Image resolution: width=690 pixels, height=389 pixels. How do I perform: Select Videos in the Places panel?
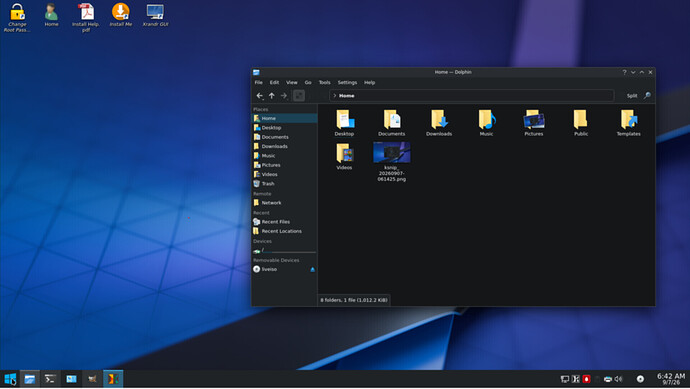point(284,174)
